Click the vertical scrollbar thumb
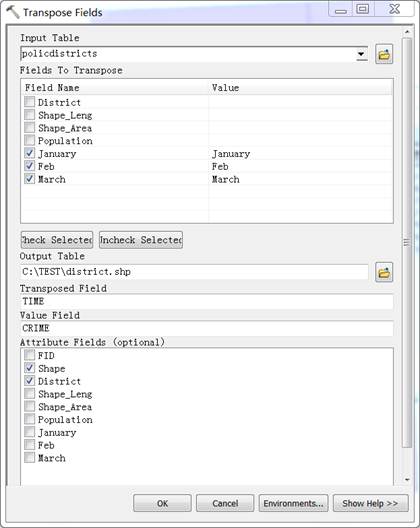 pyautogui.click(x=407, y=242)
